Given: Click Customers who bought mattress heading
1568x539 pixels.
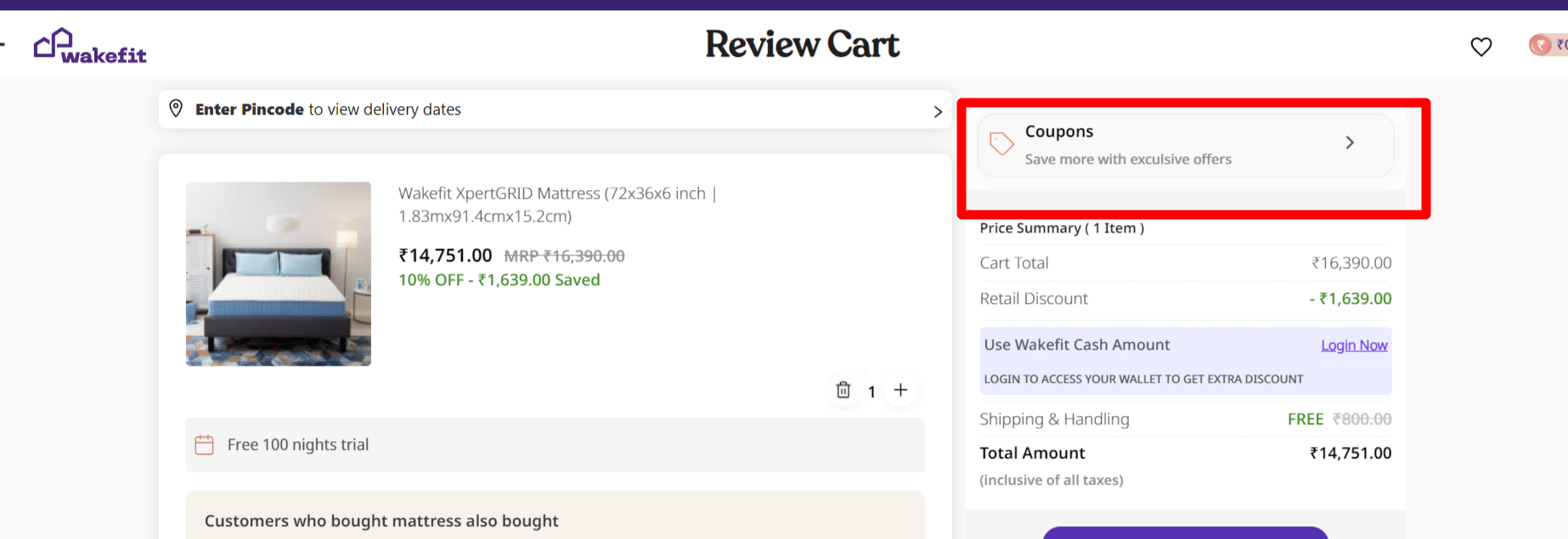Looking at the screenshot, I should point(381,520).
